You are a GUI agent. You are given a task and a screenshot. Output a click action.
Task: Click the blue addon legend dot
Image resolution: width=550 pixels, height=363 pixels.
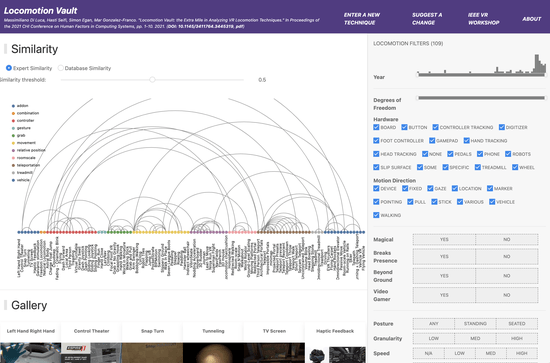click(x=13, y=106)
